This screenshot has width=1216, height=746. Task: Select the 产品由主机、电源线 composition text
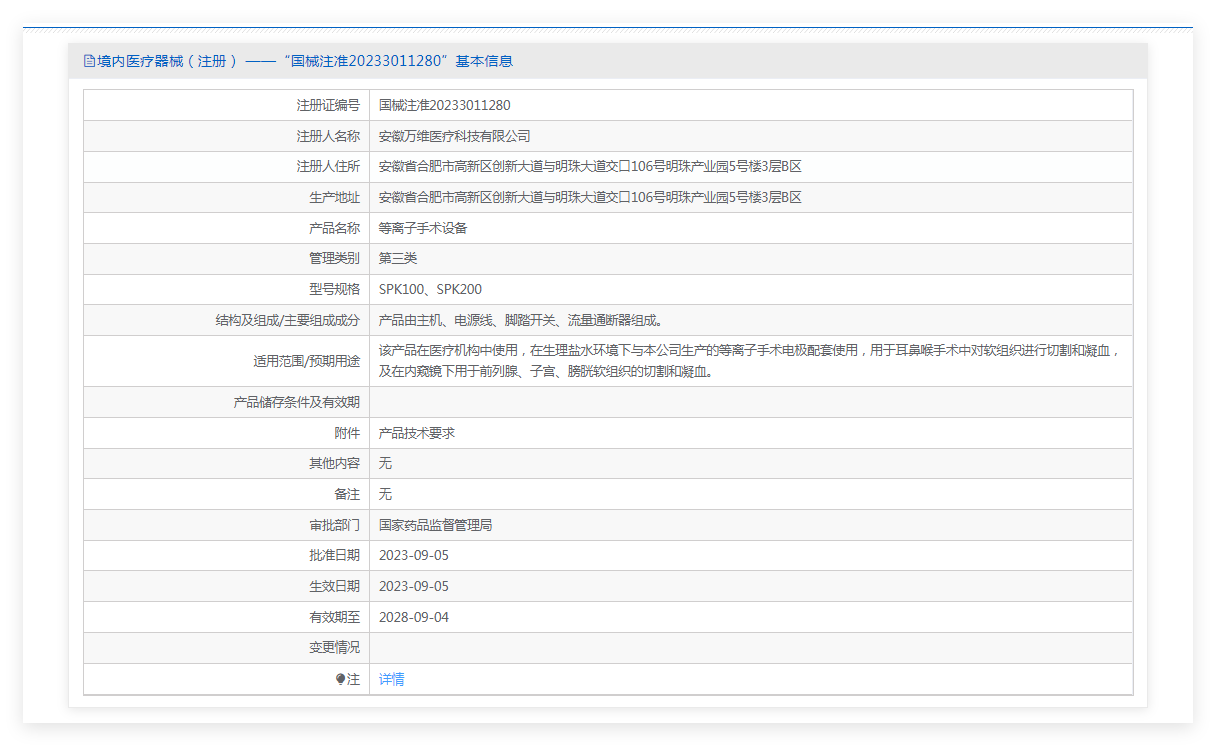pos(521,320)
